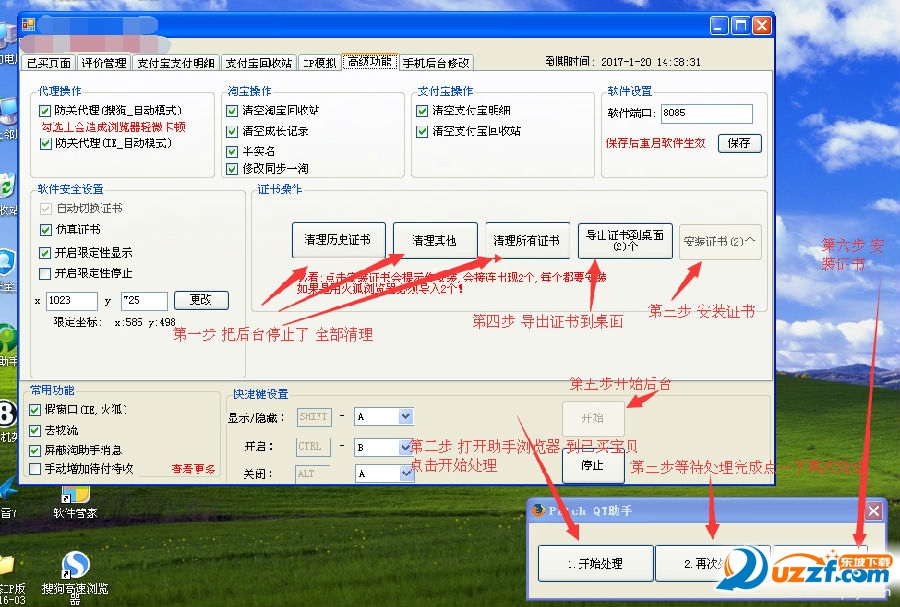This screenshot has width=900, height=607.
Task: Click 安装证书 button
Action: [720, 242]
